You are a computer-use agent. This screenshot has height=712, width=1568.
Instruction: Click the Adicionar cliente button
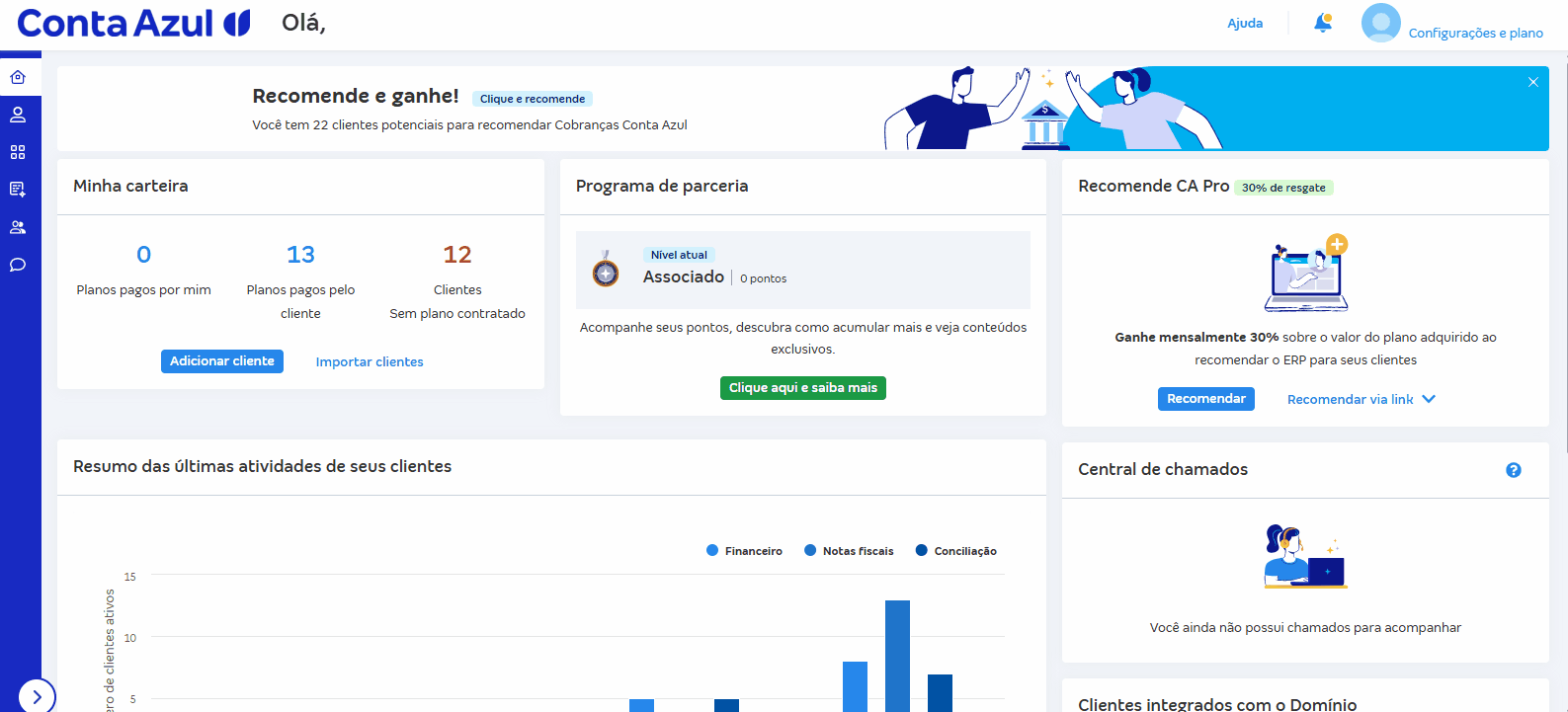222,361
